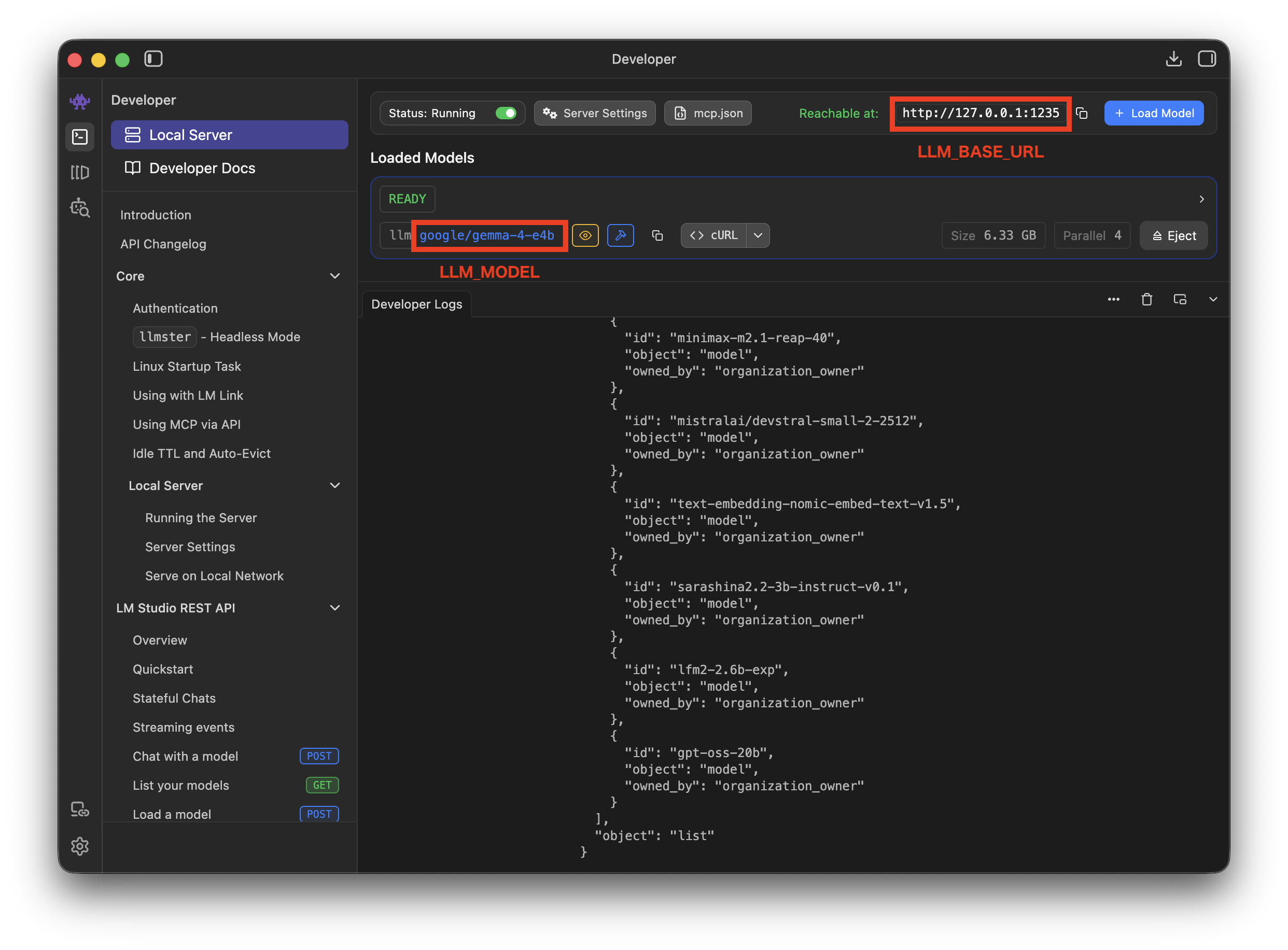Open the REST API Overview page
Screen dimensions: 1288x950
160,640
